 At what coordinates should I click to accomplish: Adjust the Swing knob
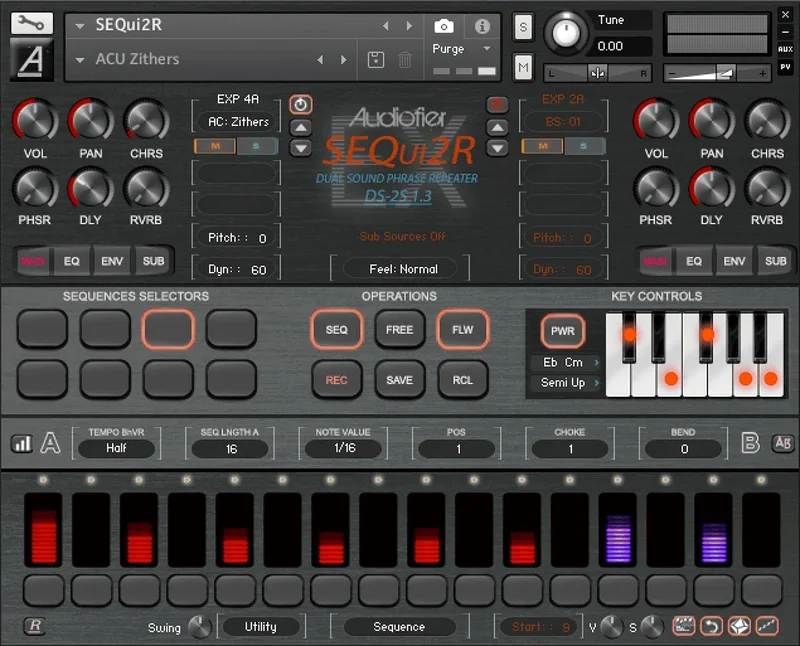click(x=199, y=627)
